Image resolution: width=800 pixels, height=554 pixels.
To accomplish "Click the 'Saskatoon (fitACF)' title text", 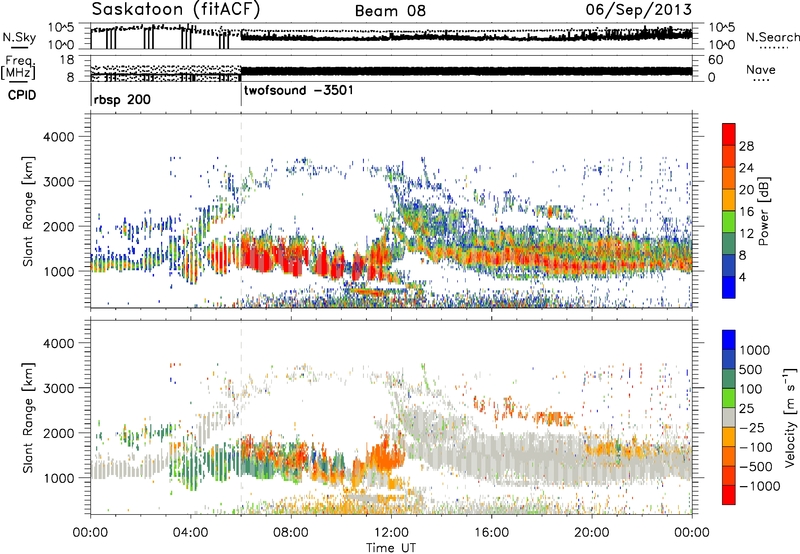I will [176, 9].
